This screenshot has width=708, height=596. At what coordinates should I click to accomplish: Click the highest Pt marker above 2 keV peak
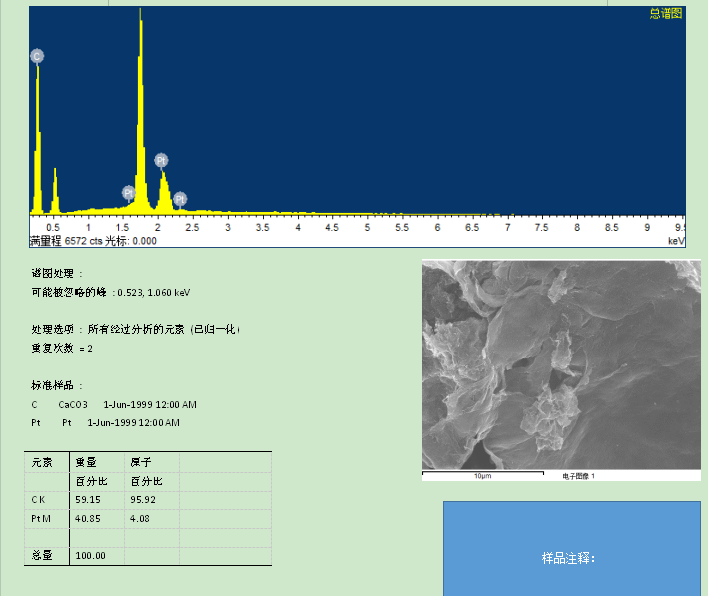(x=161, y=160)
